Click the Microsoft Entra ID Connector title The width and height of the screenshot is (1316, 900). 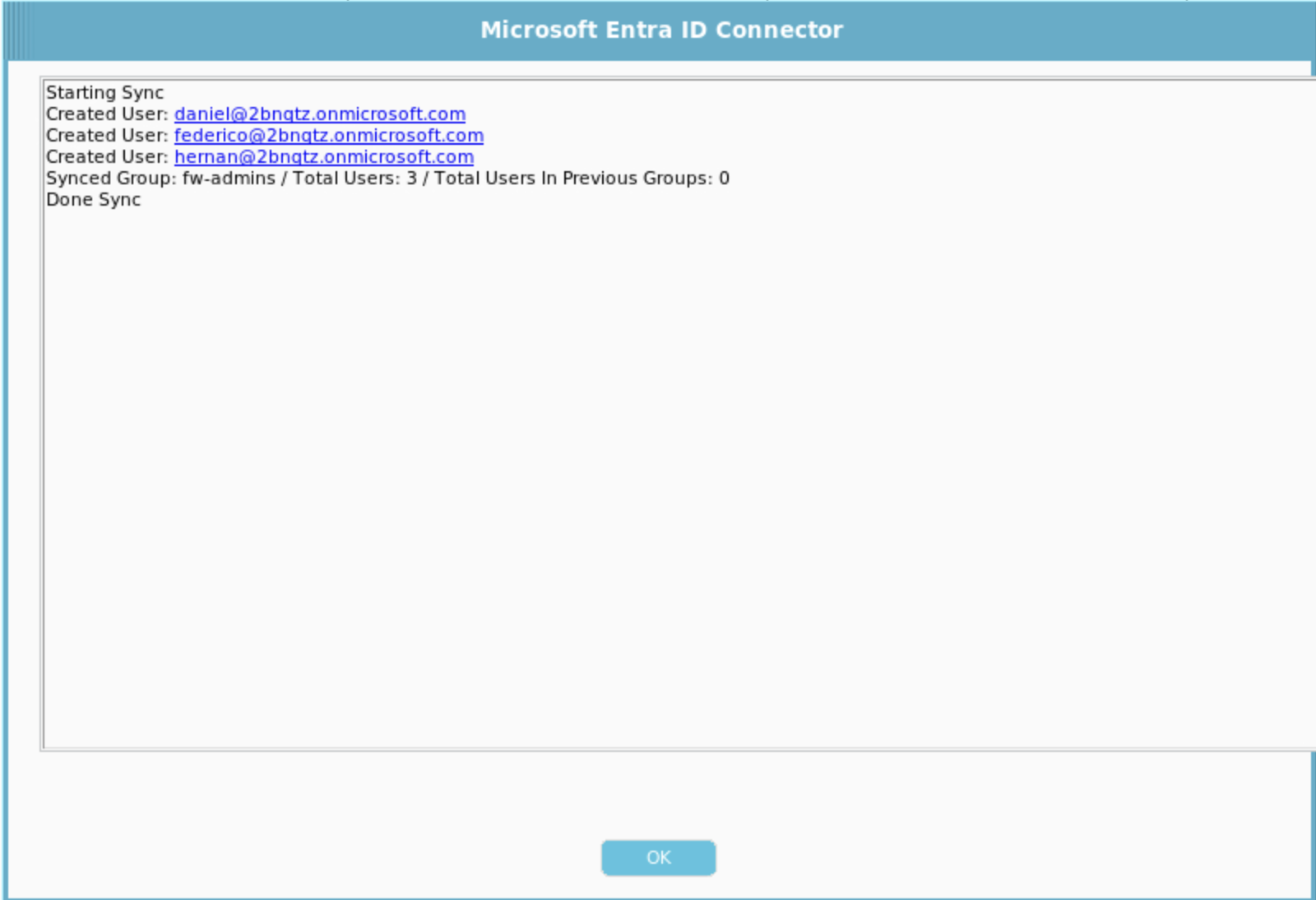tap(661, 30)
